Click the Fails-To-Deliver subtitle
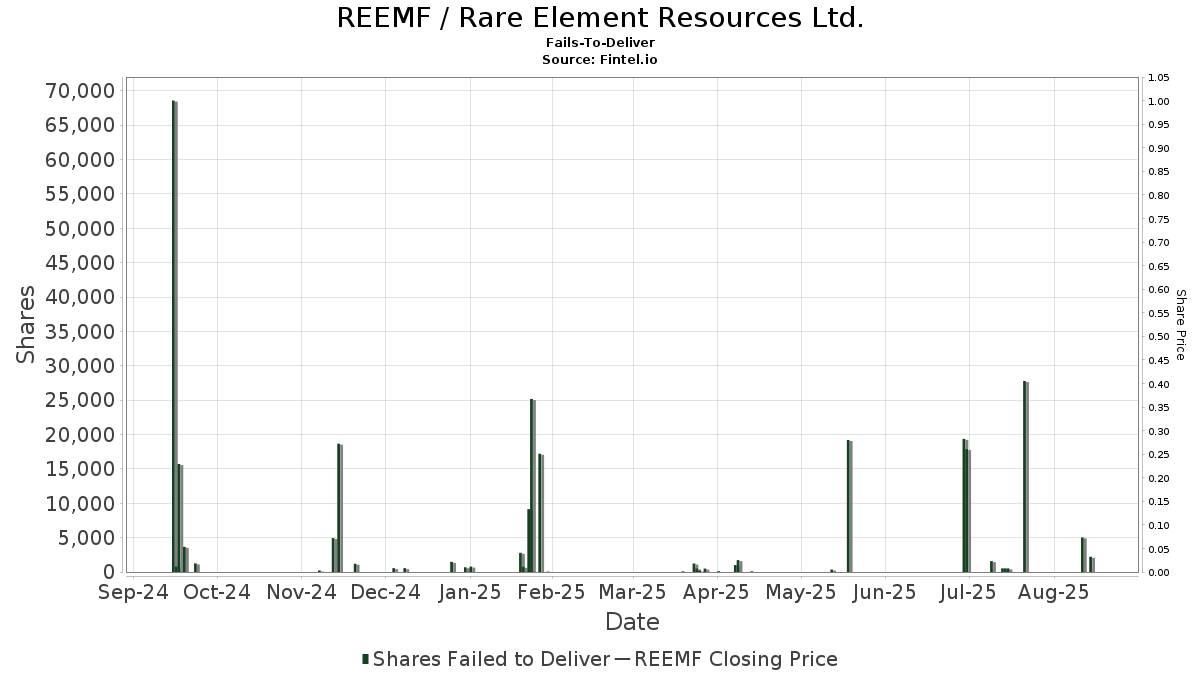Viewport: 1200px width, 675px height. (600, 44)
